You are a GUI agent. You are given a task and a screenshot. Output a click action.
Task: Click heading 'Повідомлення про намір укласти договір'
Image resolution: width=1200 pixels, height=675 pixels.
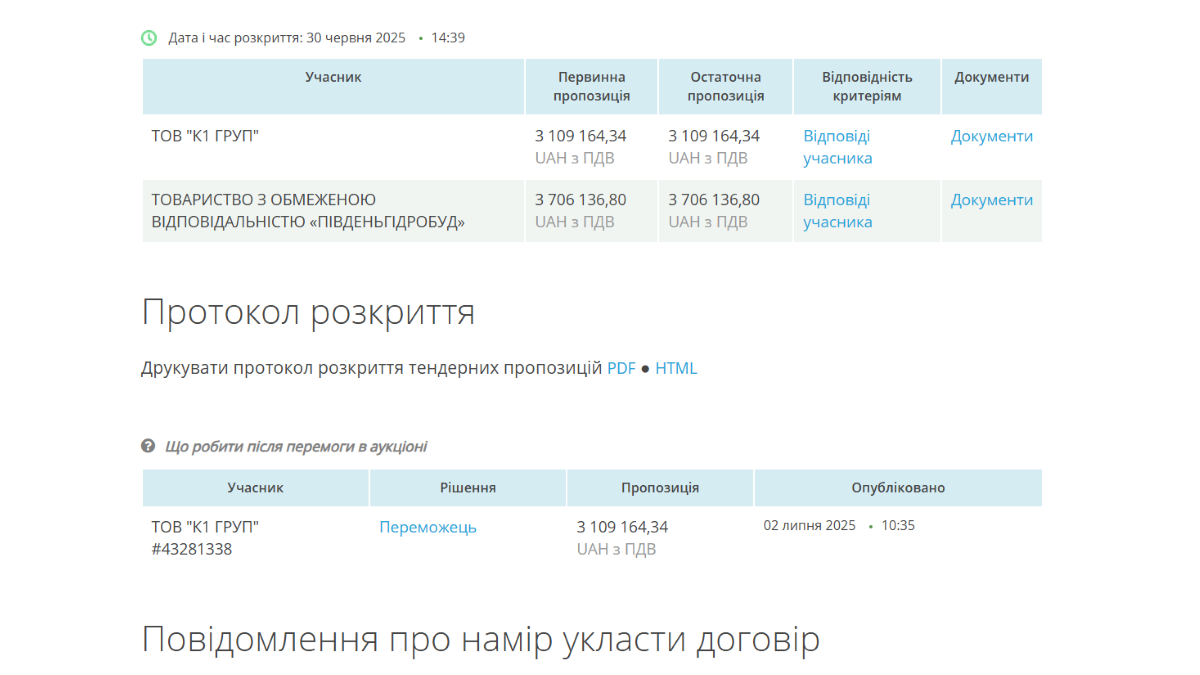coord(481,639)
